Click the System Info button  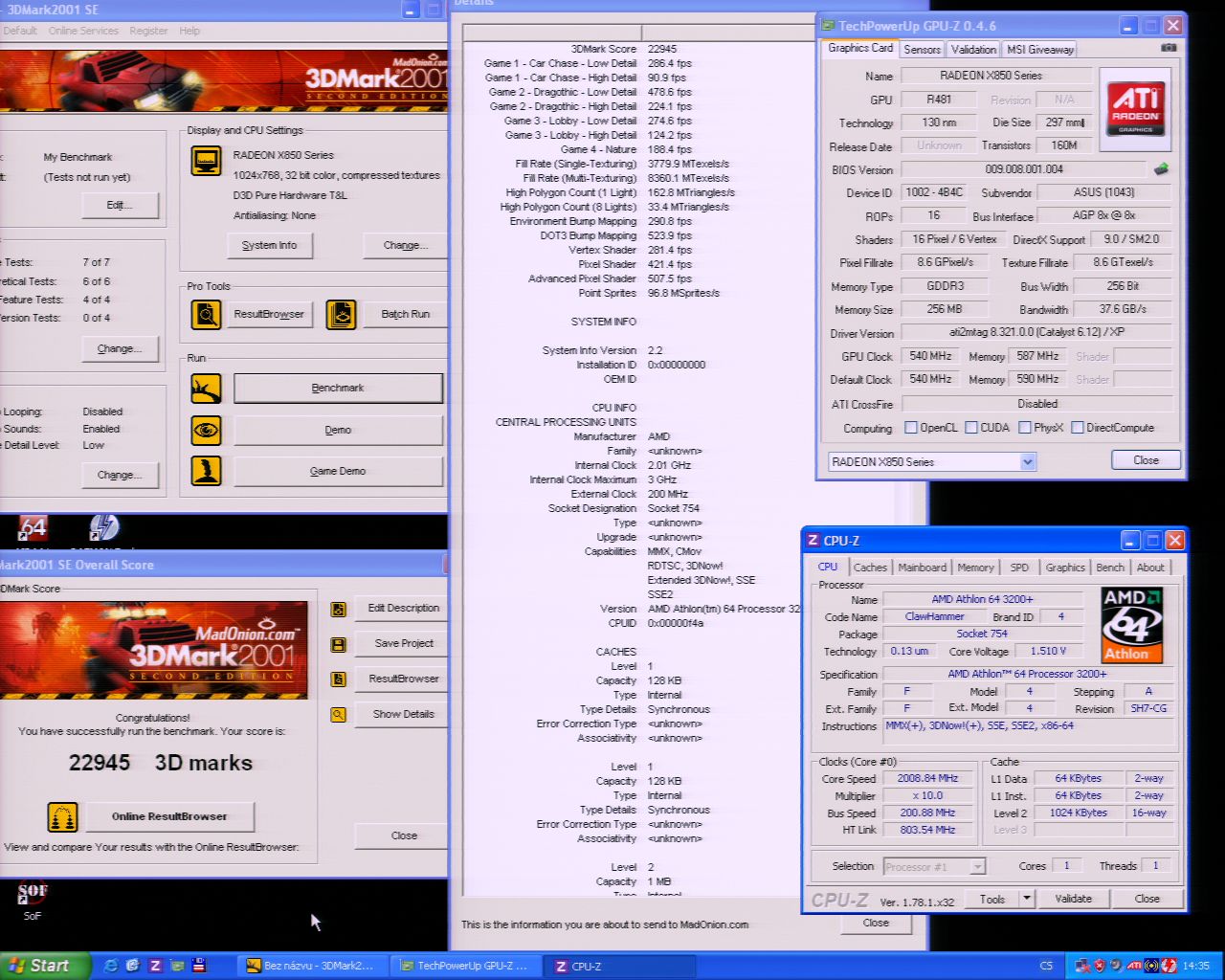click(269, 245)
